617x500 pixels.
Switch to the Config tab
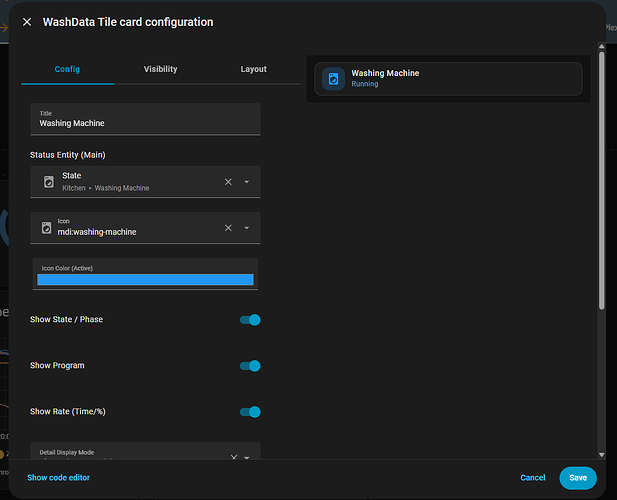(x=67, y=69)
